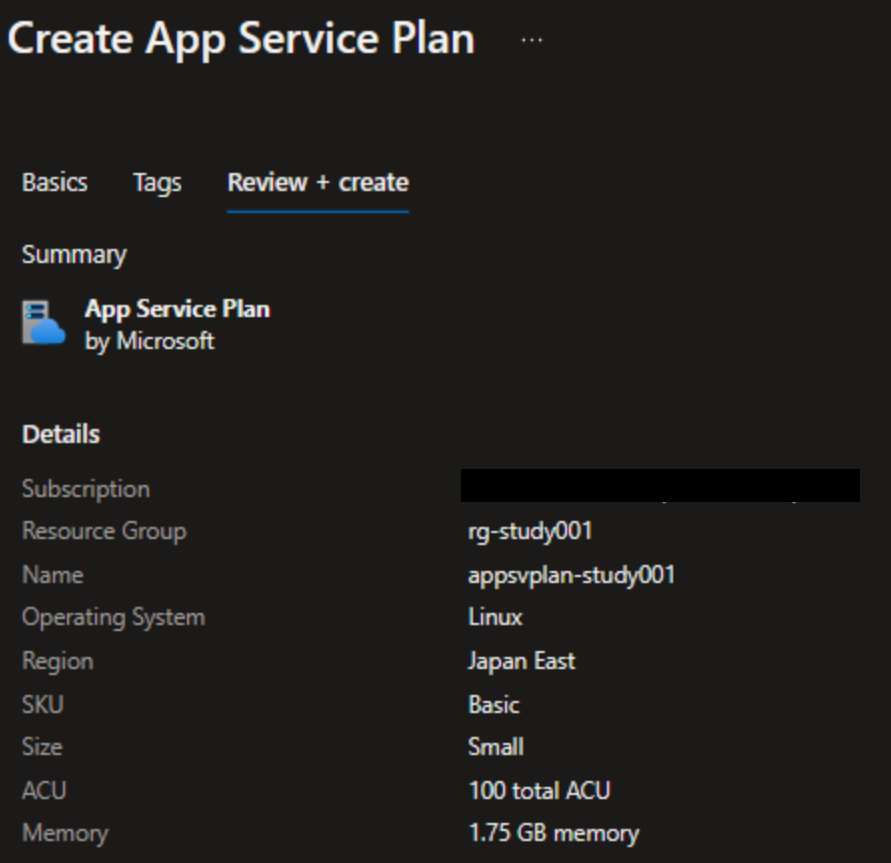The width and height of the screenshot is (891, 863).
Task: Click the Details section heading
Action: point(61,435)
